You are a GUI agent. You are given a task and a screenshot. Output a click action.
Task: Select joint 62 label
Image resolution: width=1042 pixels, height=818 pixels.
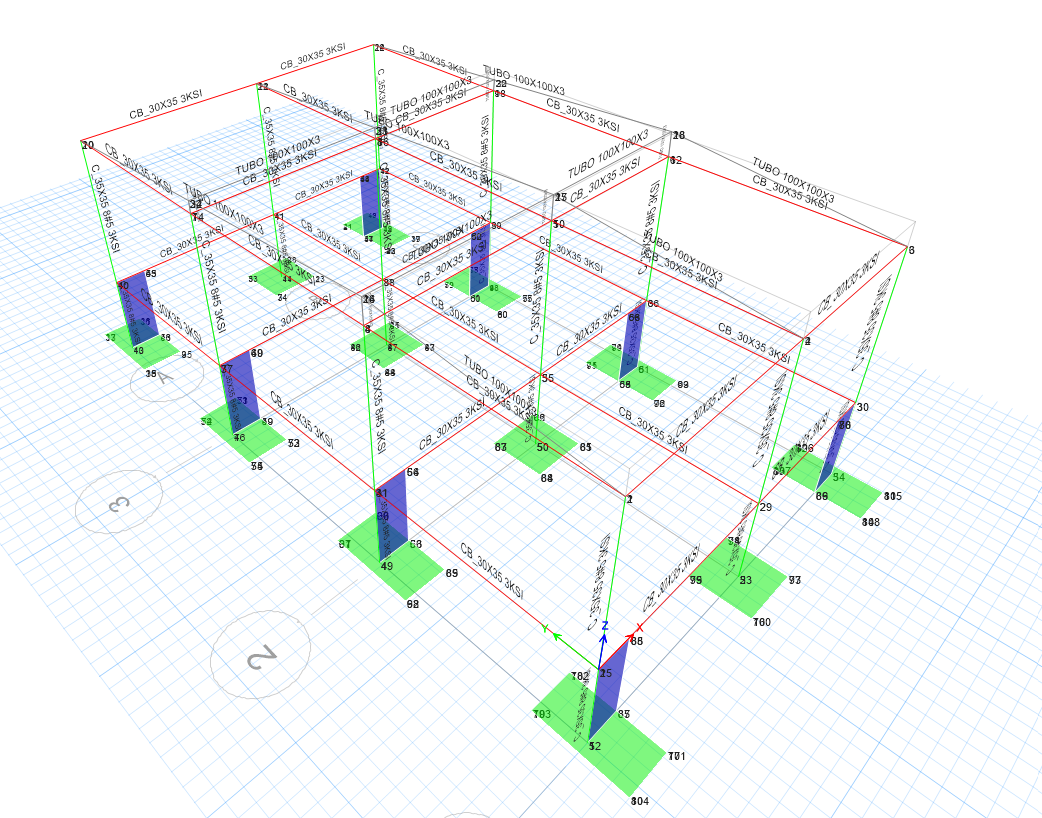tap(676, 160)
